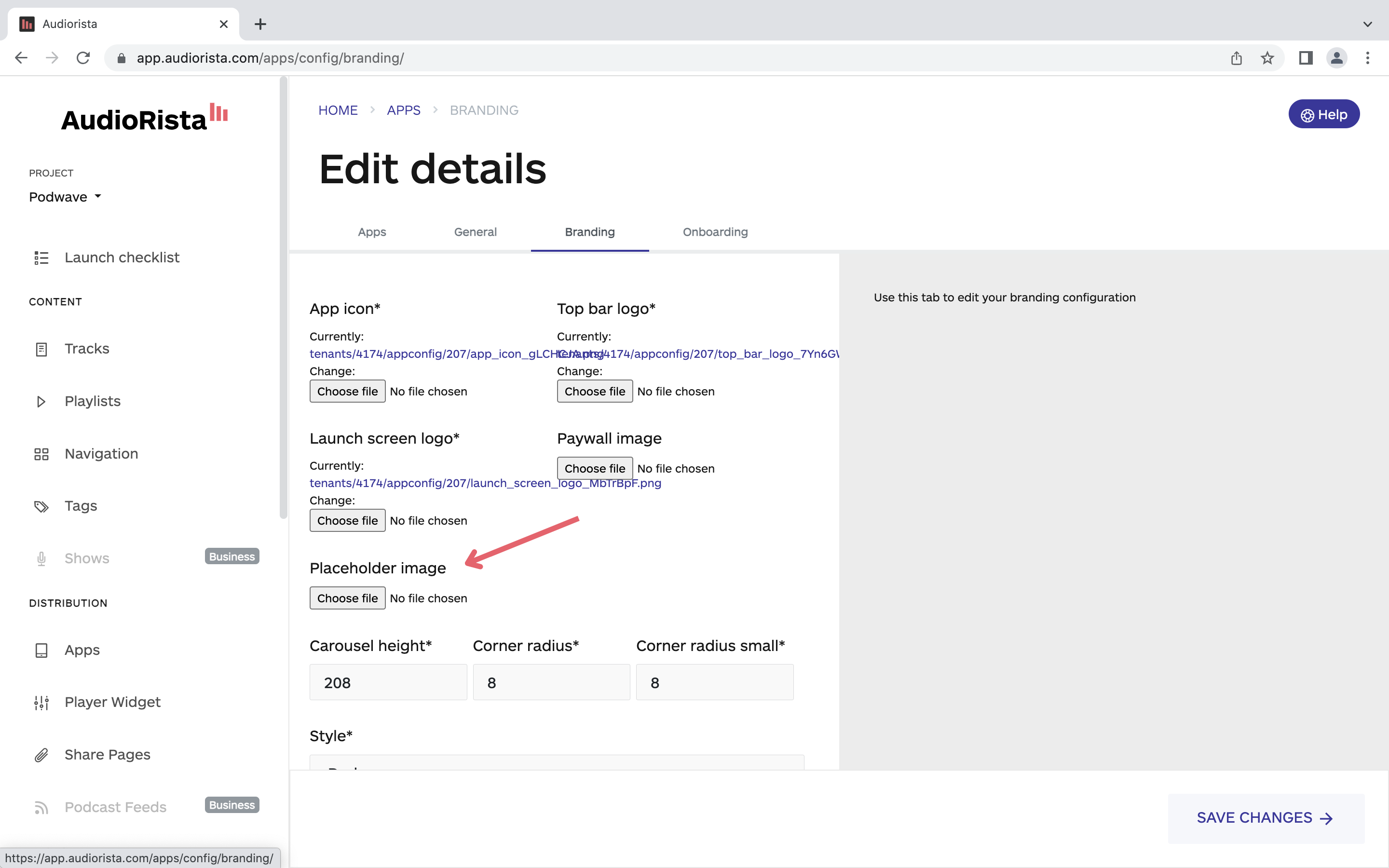
Task: Click the Corner radius input field
Action: [551, 682]
